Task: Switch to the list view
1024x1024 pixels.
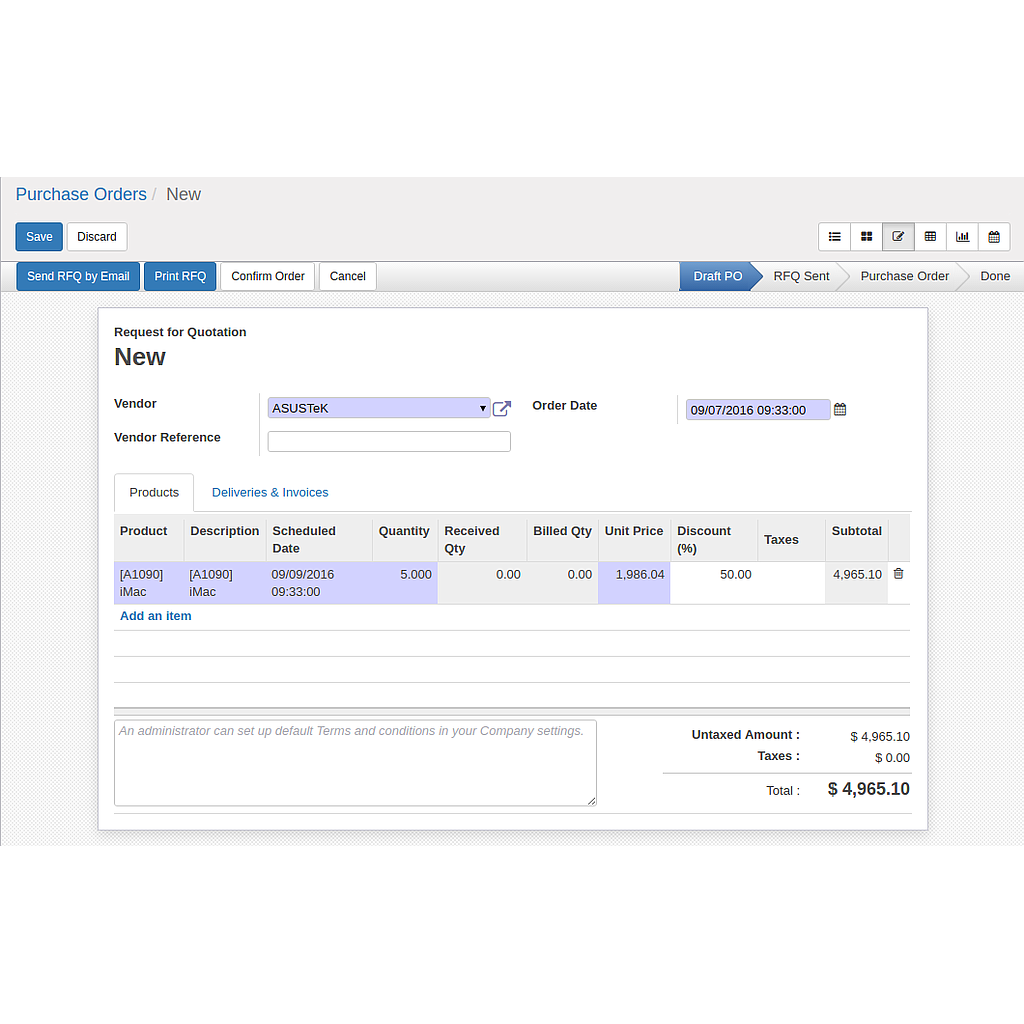Action: tap(834, 237)
